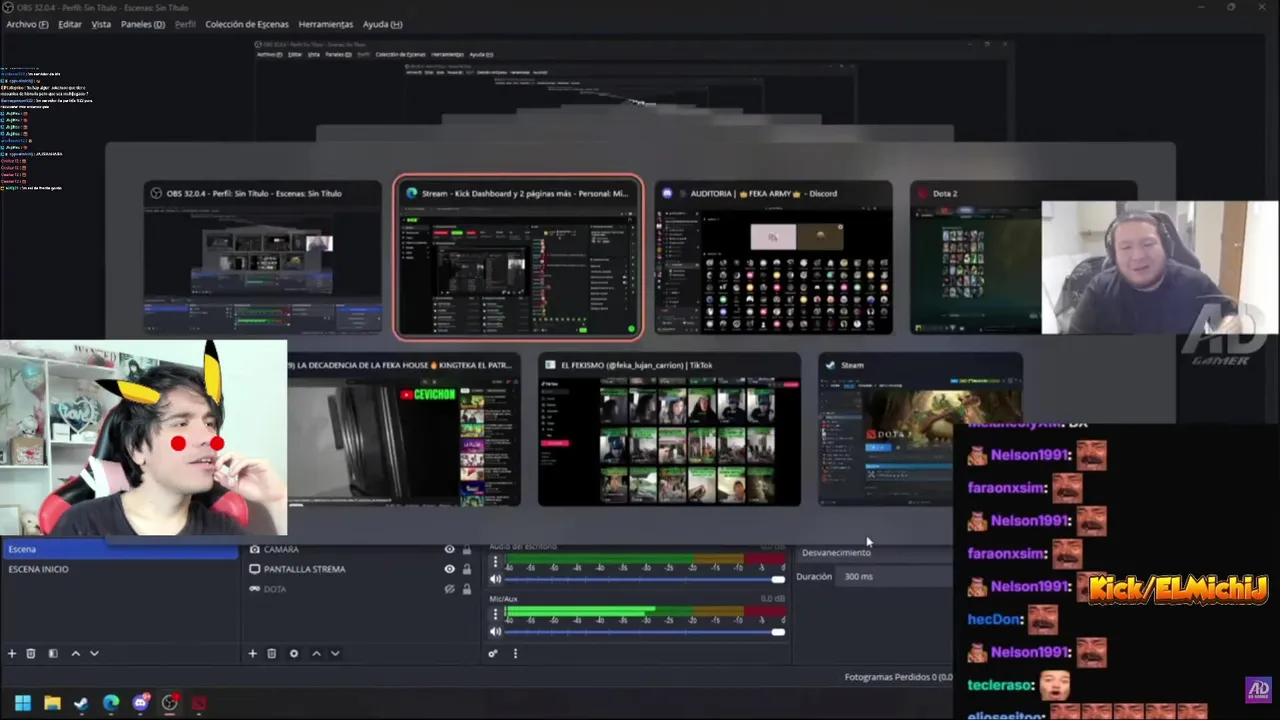The height and width of the screenshot is (720, 1280).
Task: Toggle PANTALLLA STREMA visibility eye
Action: click(449, 569)
